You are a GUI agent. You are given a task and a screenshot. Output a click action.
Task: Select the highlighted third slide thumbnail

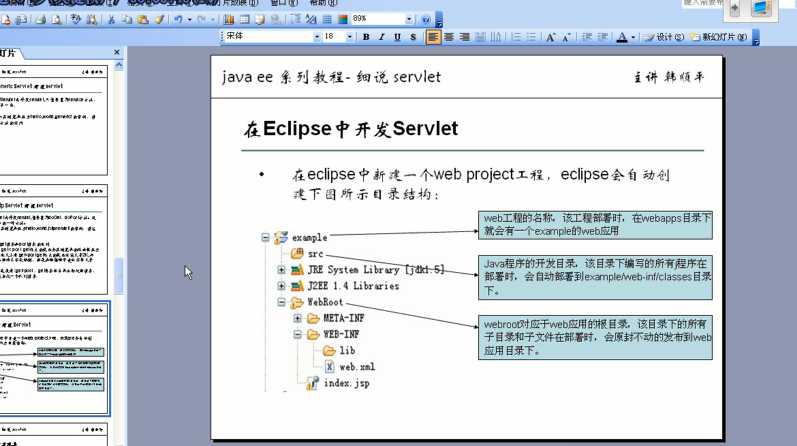[54, 359]
